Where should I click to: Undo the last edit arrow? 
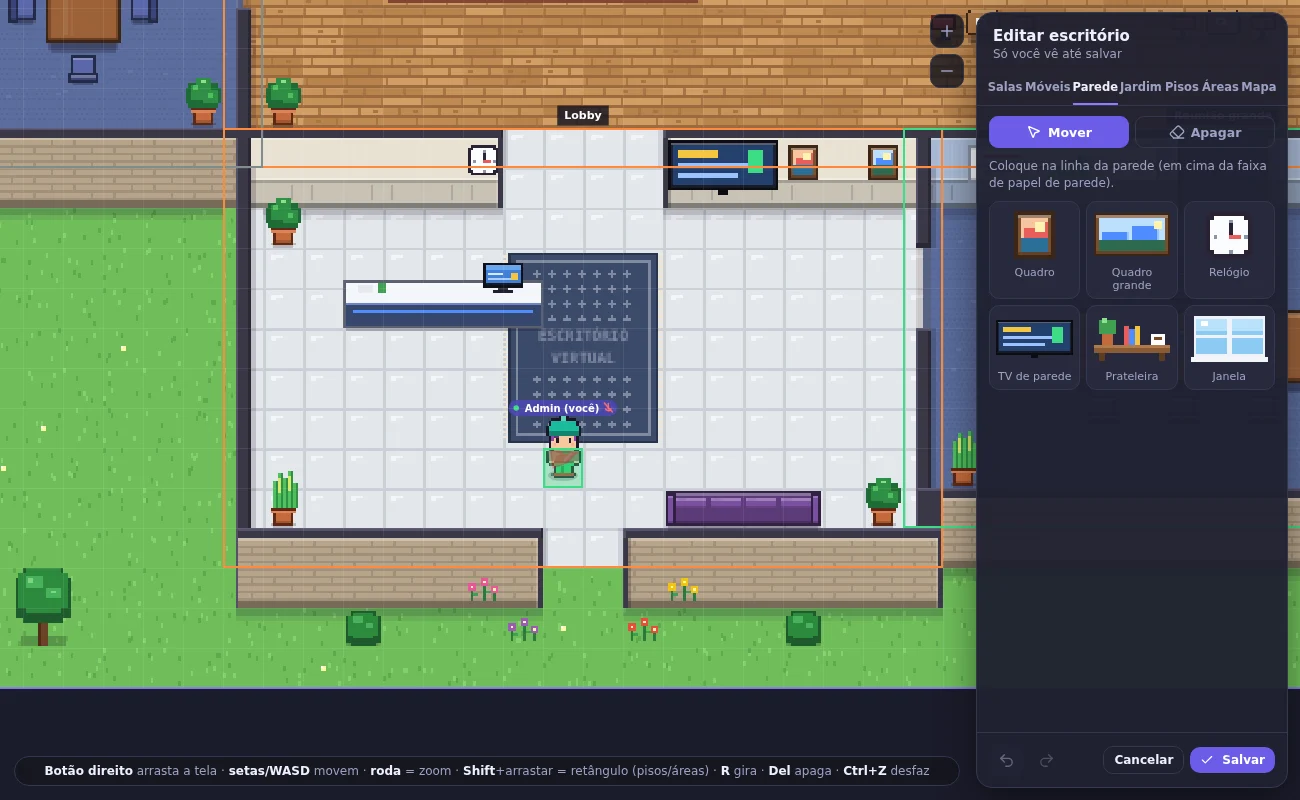1006,760
